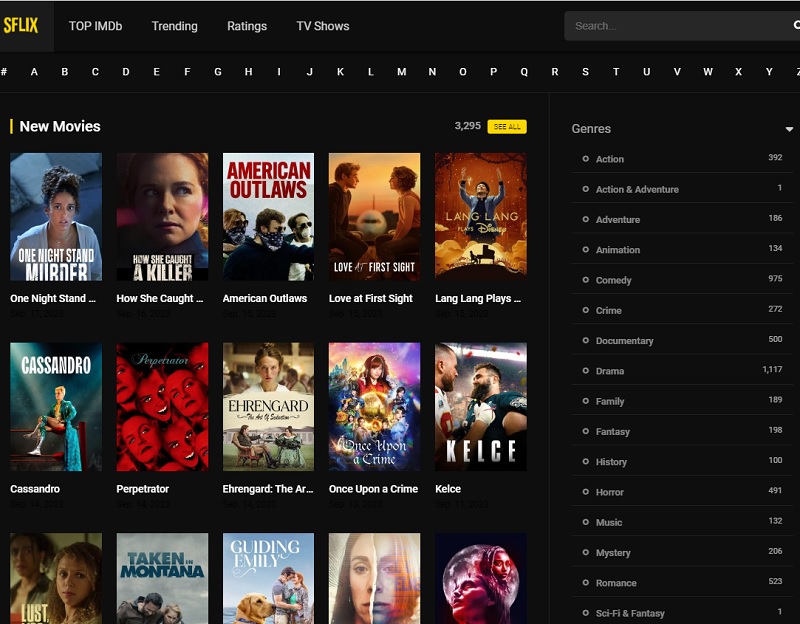Open Taken in Montana poster
Viewport: 800px width, 624px height.
[x=162, y=579]
